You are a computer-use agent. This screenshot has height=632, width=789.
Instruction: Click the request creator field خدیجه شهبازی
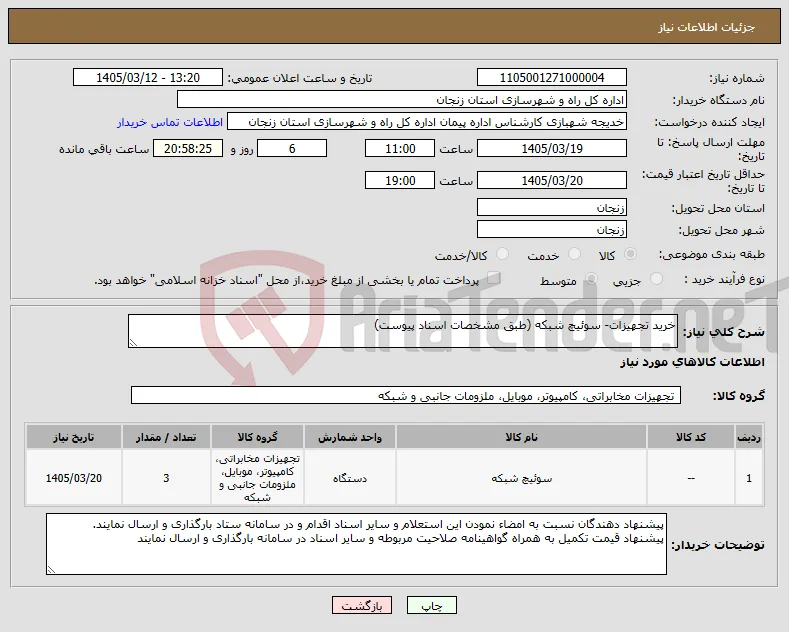[427, 122]
